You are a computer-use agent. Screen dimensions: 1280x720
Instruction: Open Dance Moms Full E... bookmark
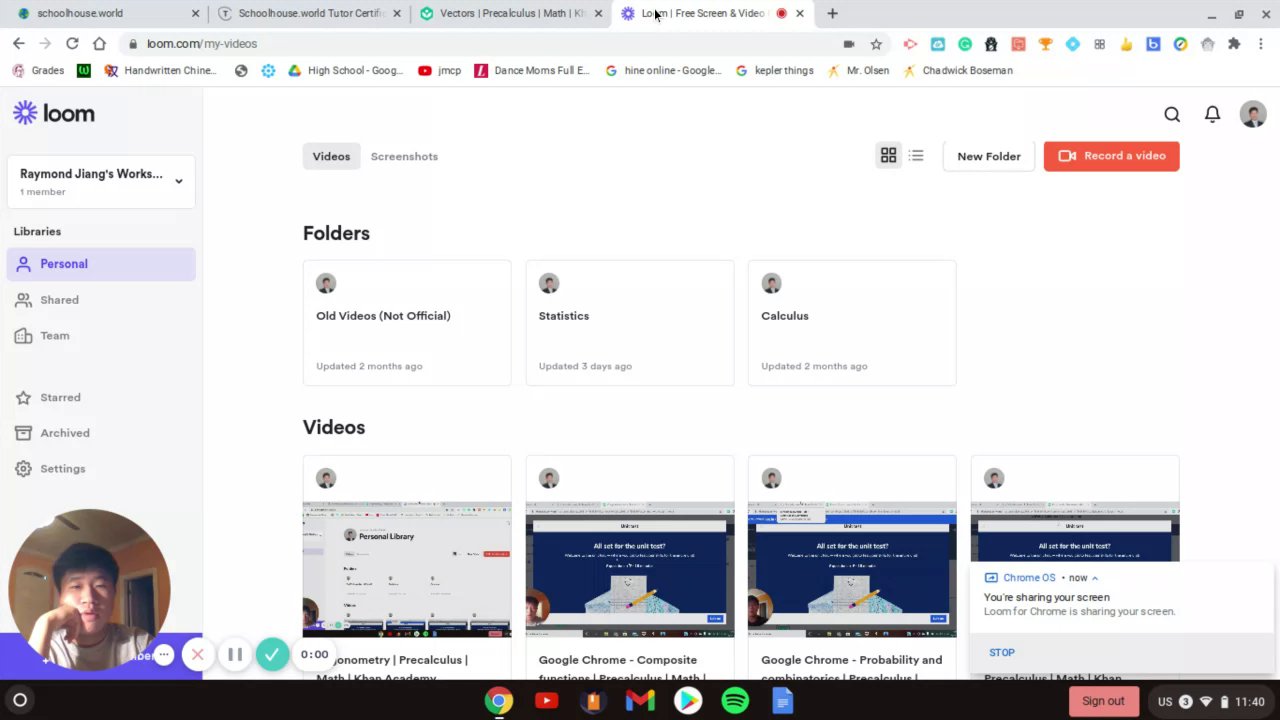[x=532, y=71]
